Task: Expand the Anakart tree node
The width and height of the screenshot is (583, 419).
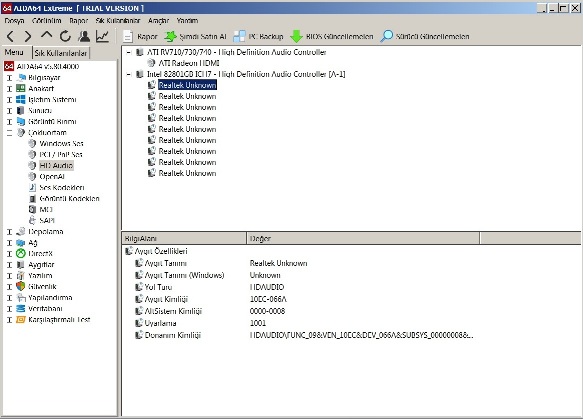Action: click(10, 89)
